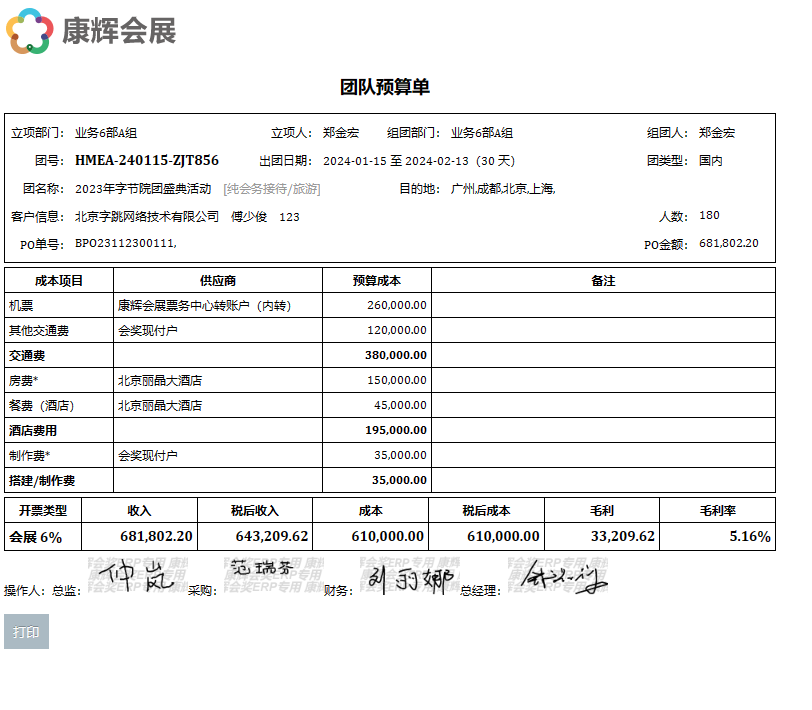The height and width of the screenshot is (710, 812).
Task: Select the 毛利 value 33,209.62
Action: (622, 537)
